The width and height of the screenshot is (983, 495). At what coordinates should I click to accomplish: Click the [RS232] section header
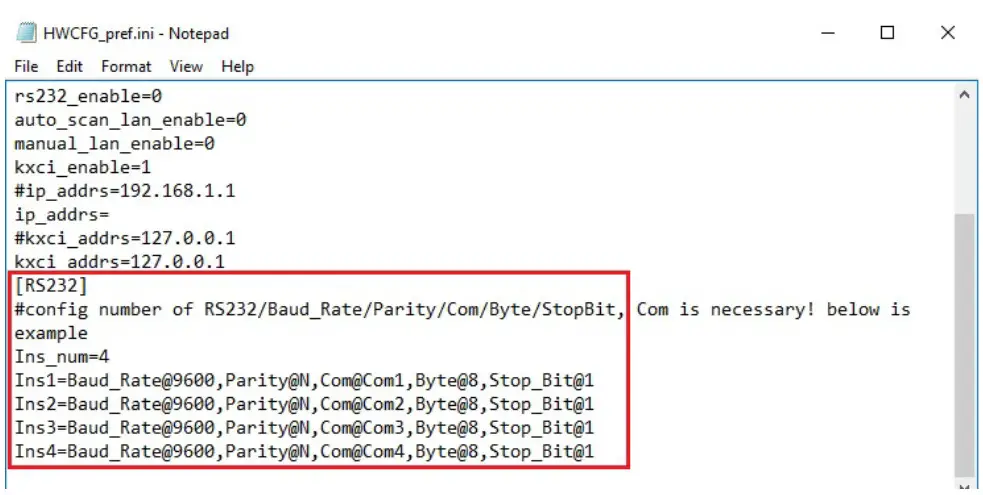coord(51,286)
